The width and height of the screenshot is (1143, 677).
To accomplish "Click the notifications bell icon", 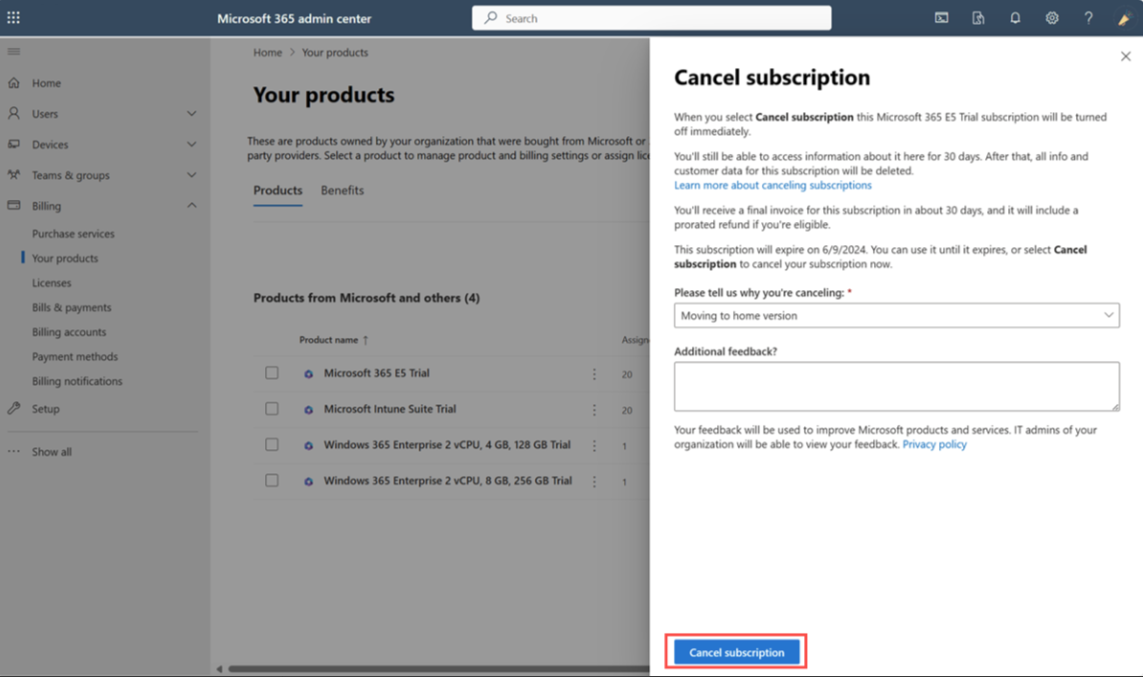I will 1015,17.
